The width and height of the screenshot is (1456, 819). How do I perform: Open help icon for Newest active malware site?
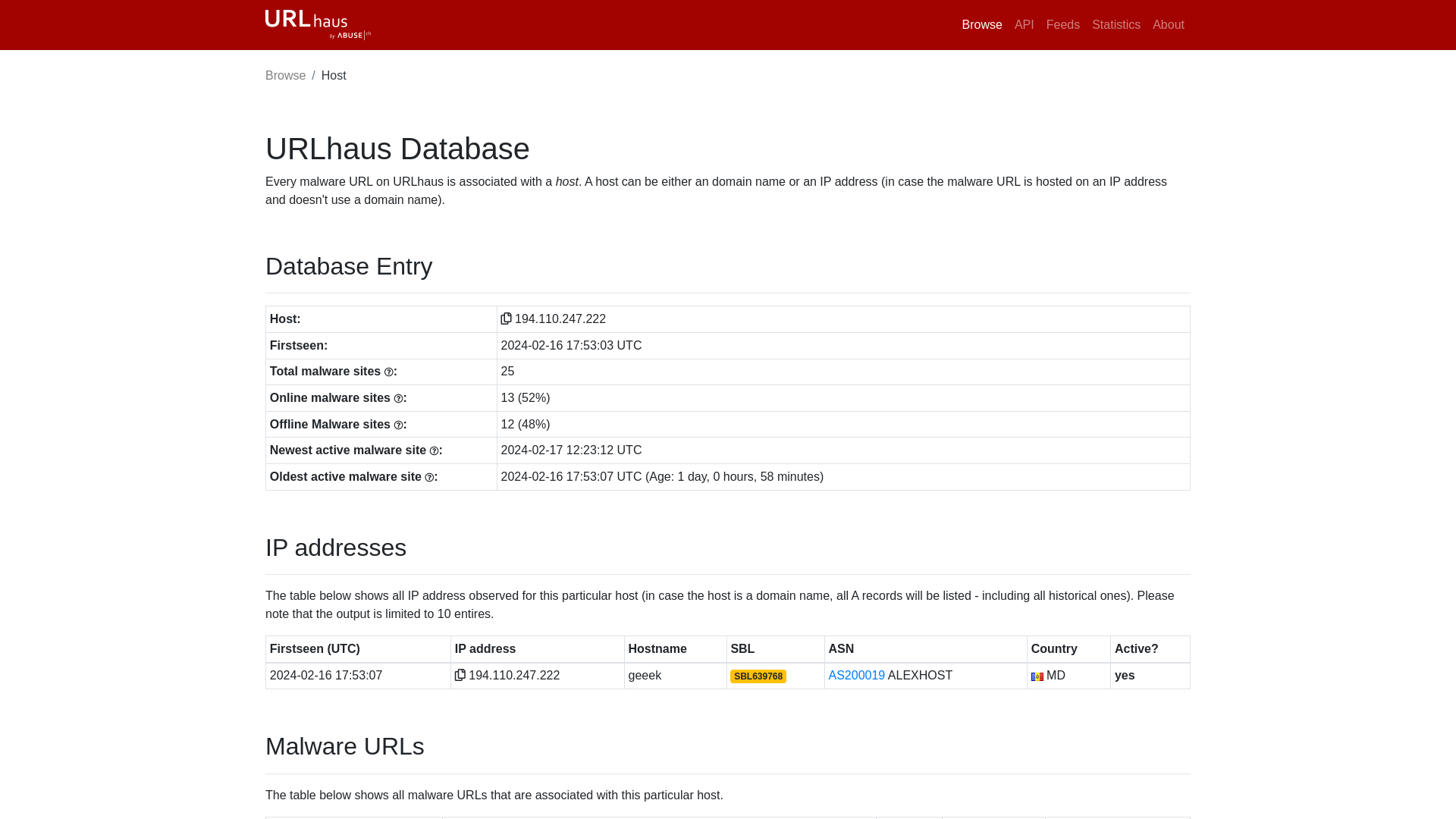point(435,451)
